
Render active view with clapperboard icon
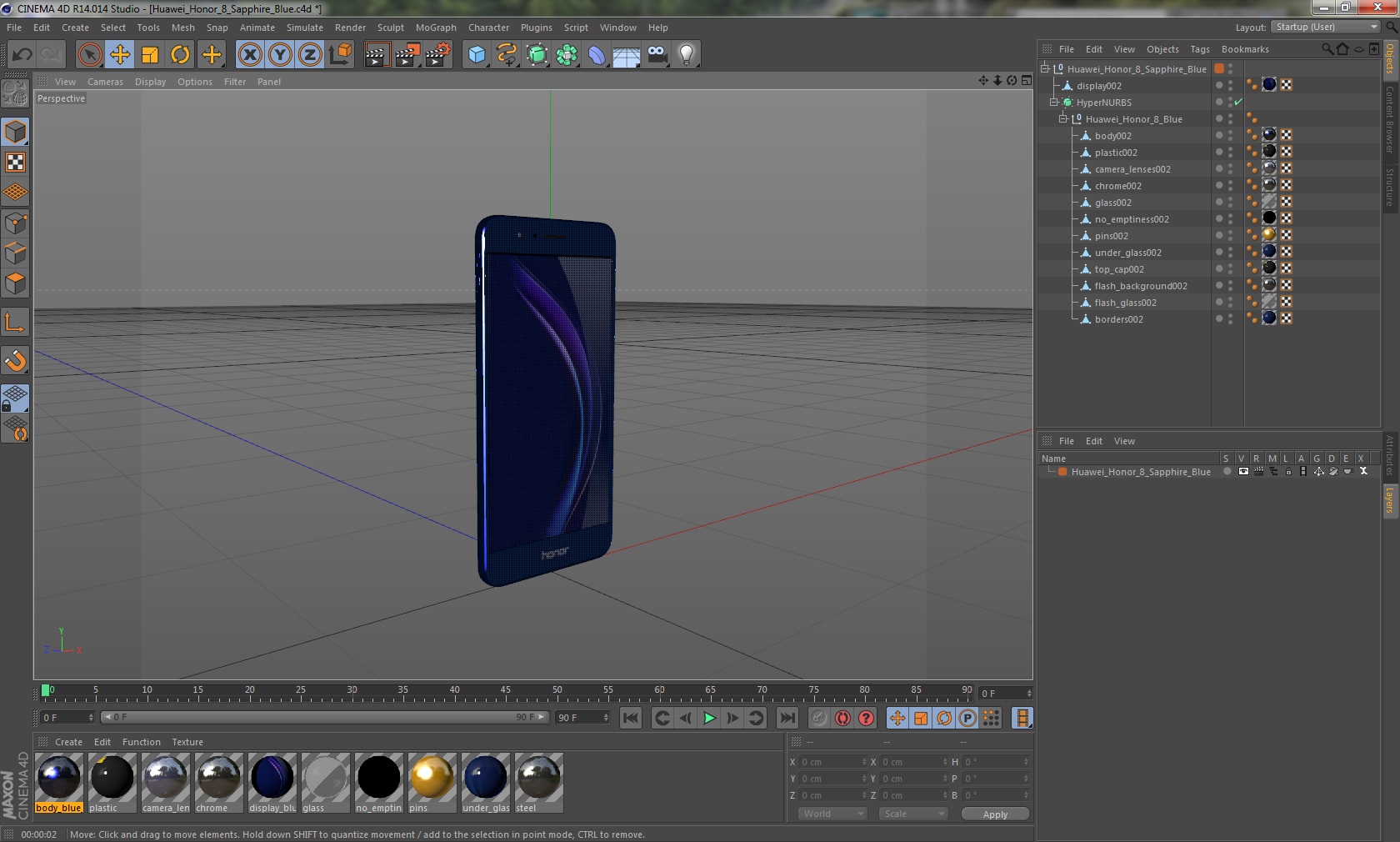(x=377, y=55)
